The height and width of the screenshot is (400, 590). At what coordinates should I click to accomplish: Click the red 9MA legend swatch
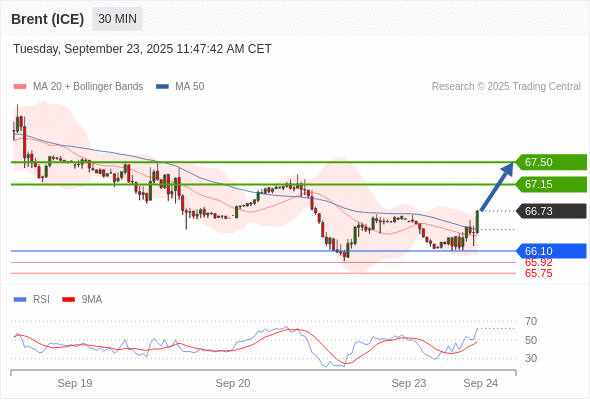coord(68,300)
